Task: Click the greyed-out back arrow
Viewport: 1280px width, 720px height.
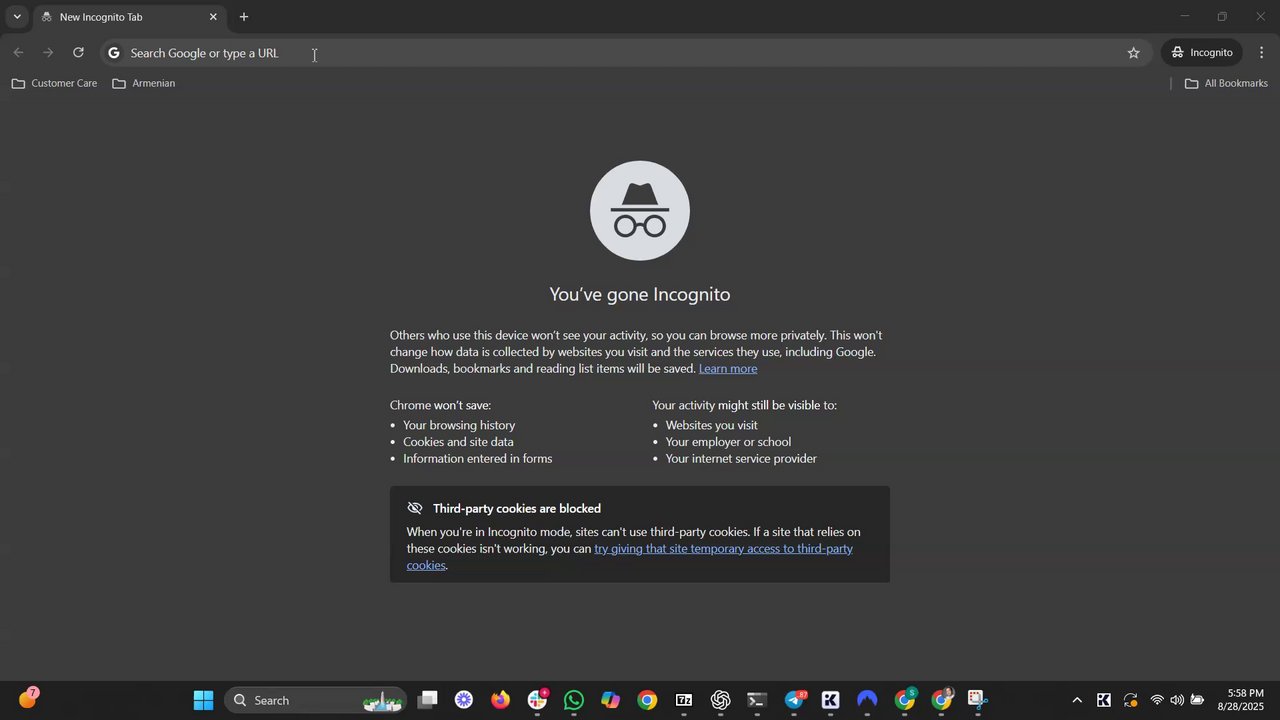Action: point(18,53)
